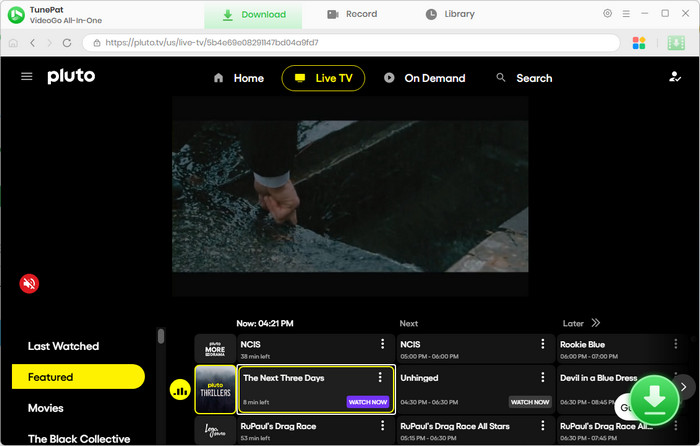Image resolution: width=700 pixels, height=446 pixels.
Task: Select the Pluto More Drama channel thumbnail
Action: pyautogui.click(x=215, y=349)
